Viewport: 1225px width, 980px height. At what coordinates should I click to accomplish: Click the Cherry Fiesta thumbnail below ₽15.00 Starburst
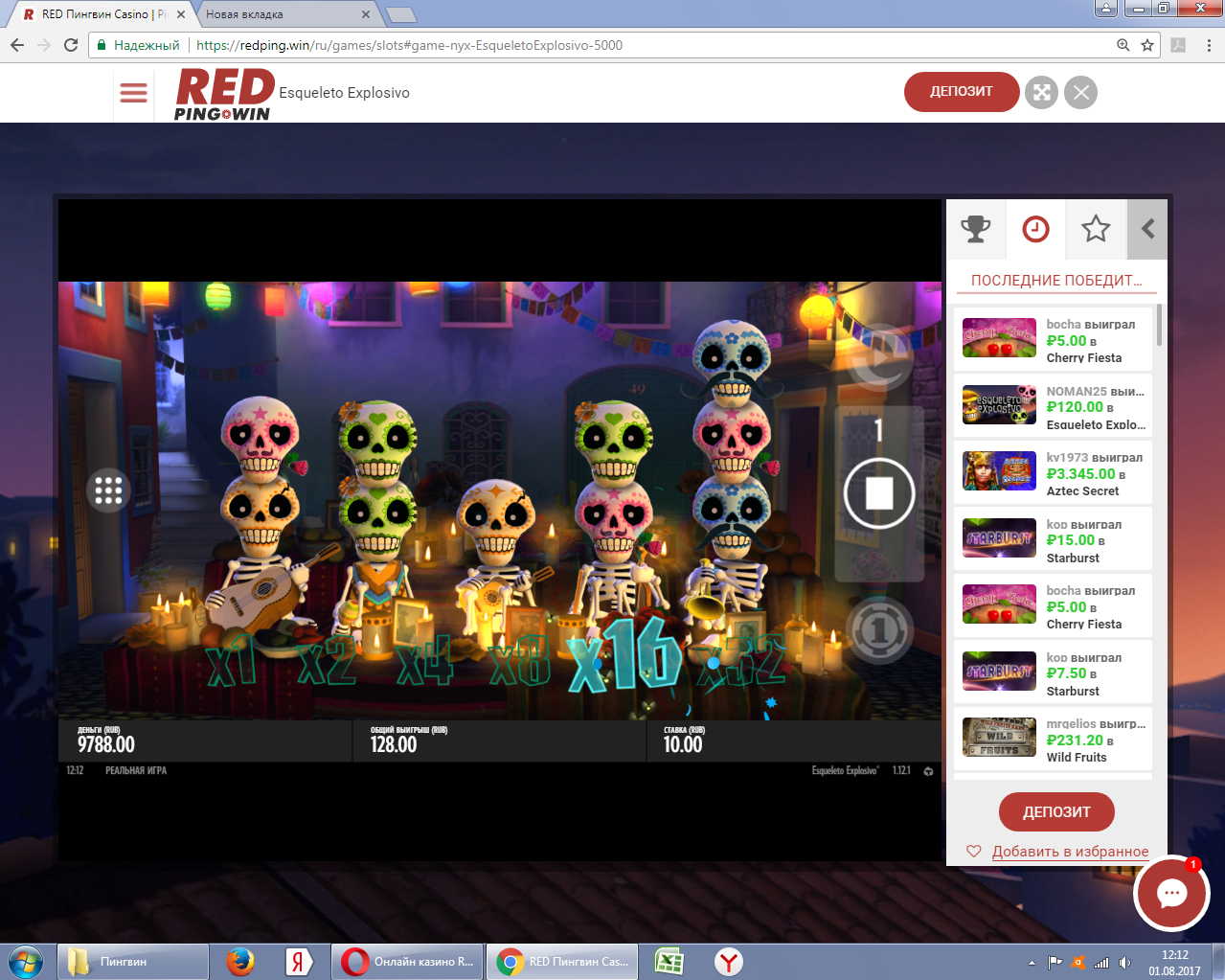click(x=999, y=604)
